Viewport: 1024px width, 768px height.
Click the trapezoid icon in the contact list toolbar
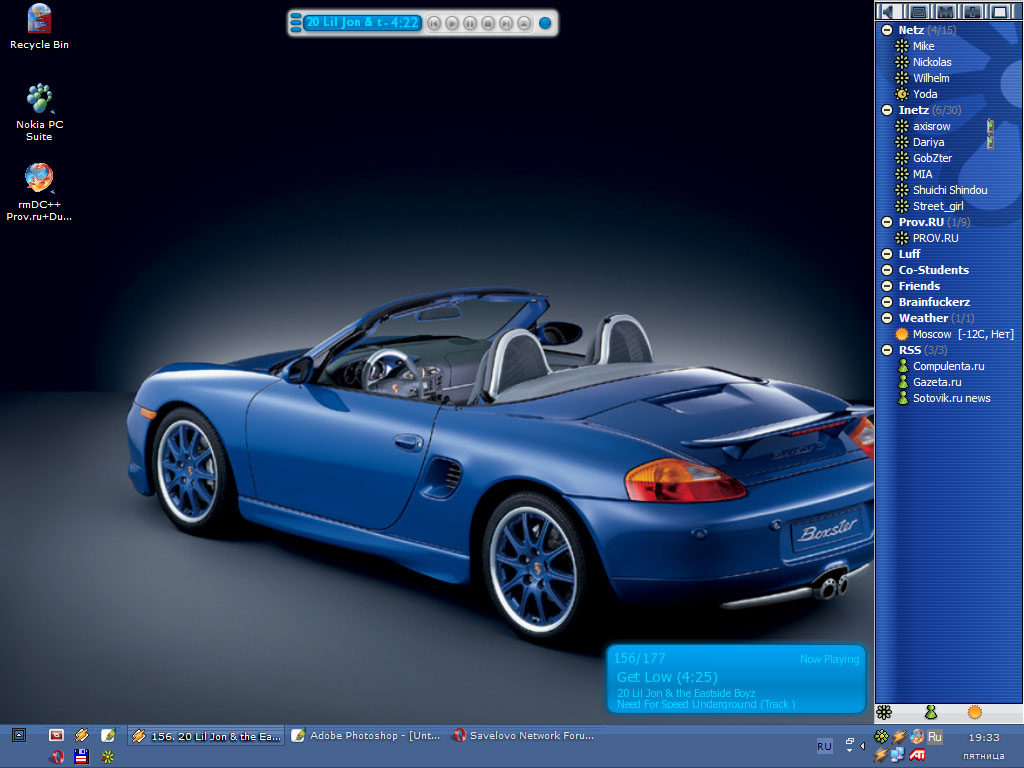point(999,11)
